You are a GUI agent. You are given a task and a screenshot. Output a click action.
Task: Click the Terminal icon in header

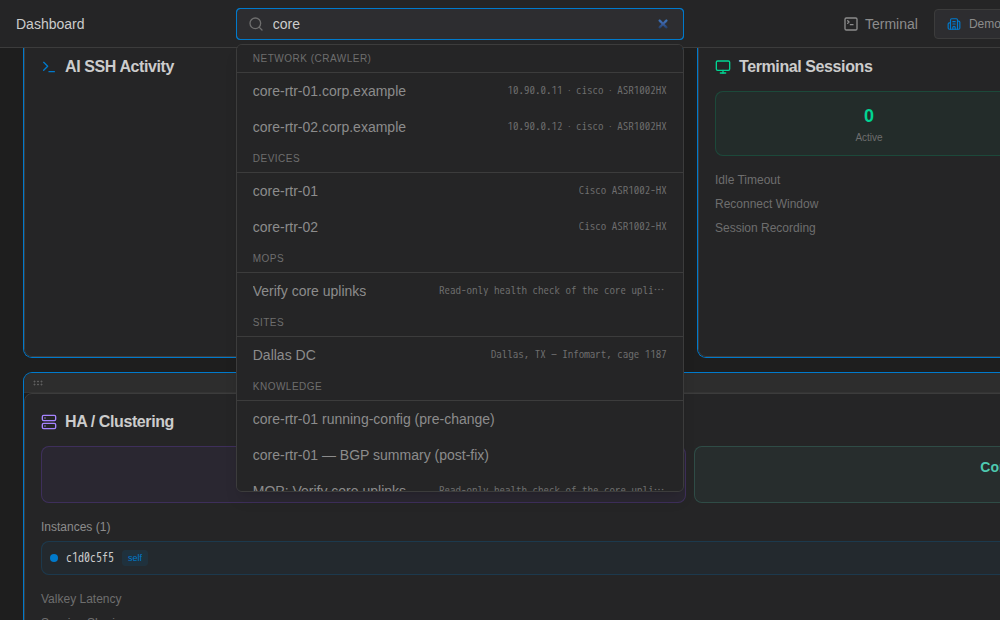click(851, 24)
